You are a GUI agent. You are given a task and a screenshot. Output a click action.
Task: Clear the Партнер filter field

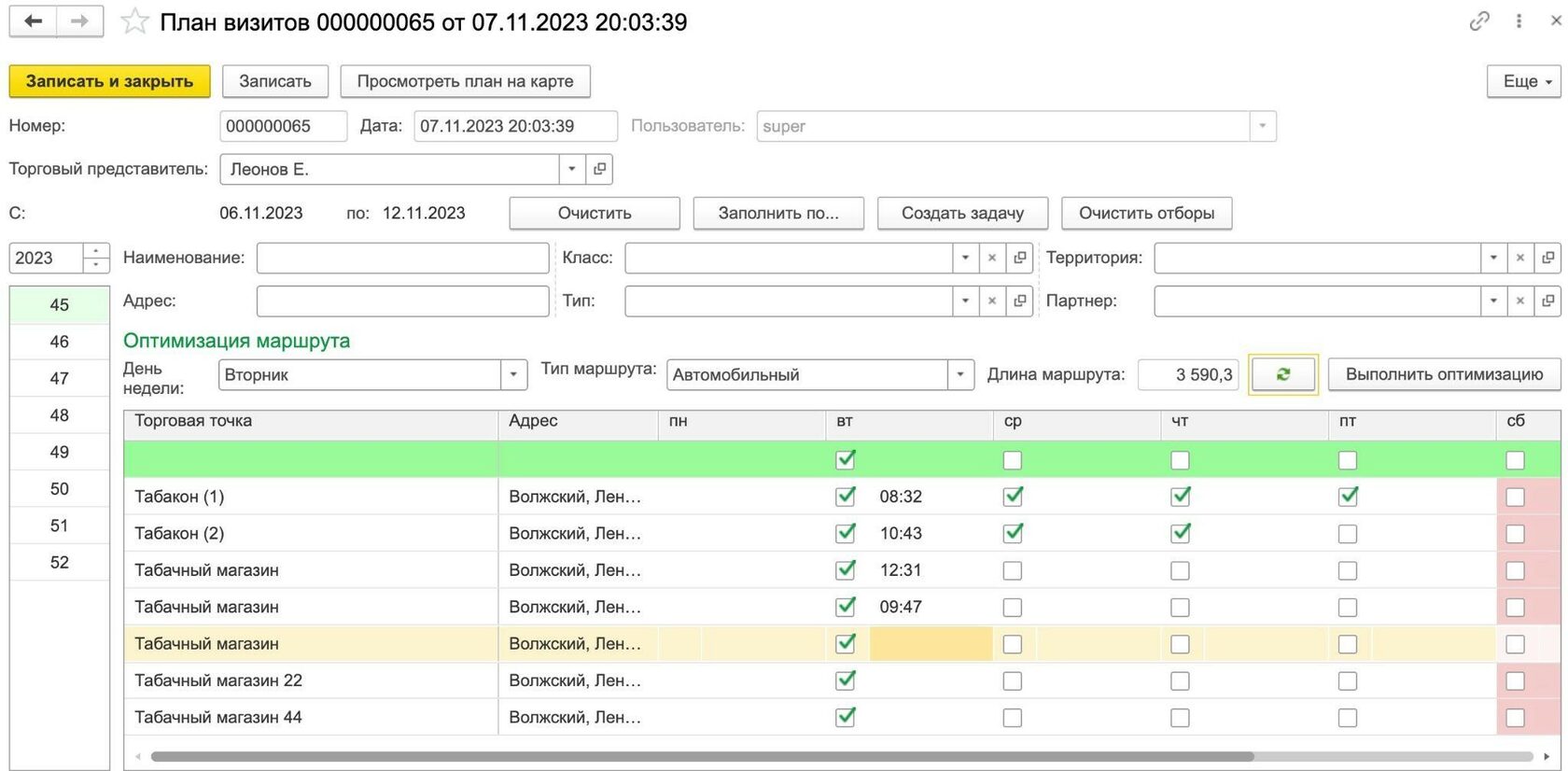click(1520, 301)
